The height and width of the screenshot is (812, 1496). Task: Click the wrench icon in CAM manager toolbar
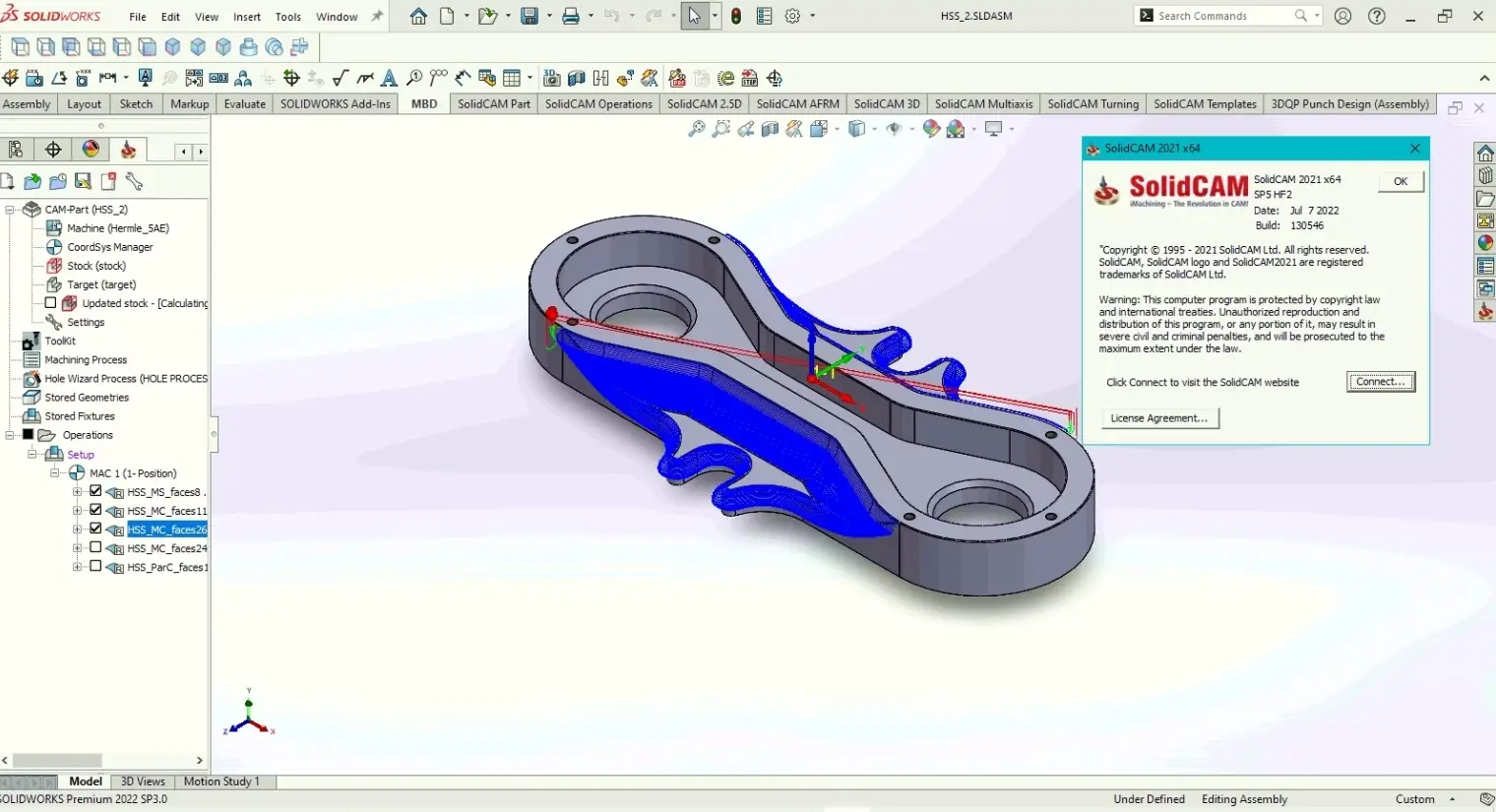tap(134, 181)
